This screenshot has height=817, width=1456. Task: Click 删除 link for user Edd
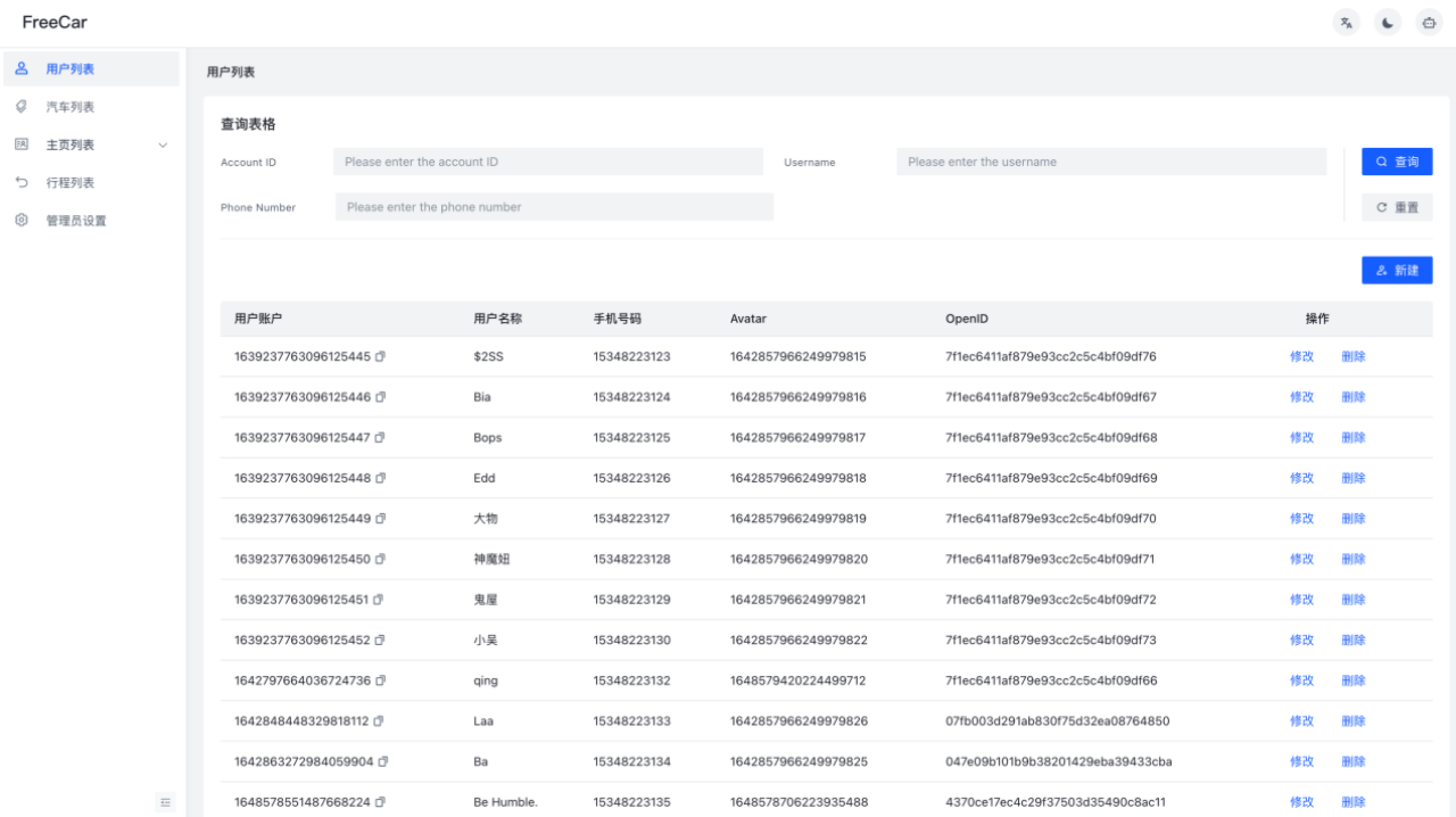(1353, 478)
